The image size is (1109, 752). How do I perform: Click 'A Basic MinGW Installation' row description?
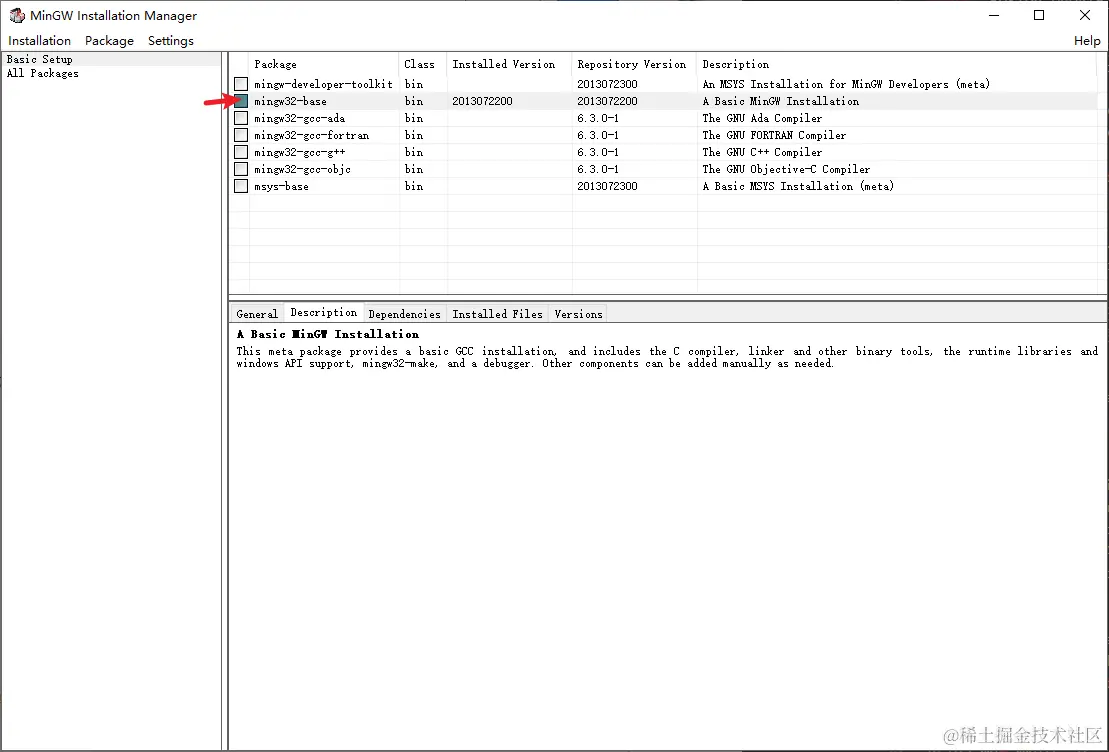click(781, 101)
